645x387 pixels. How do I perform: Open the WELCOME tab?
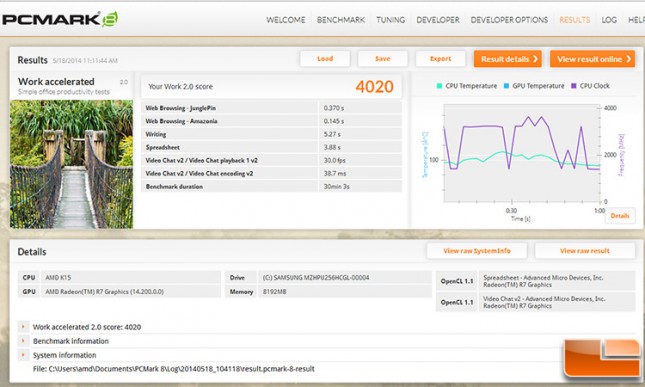[285, 20]
